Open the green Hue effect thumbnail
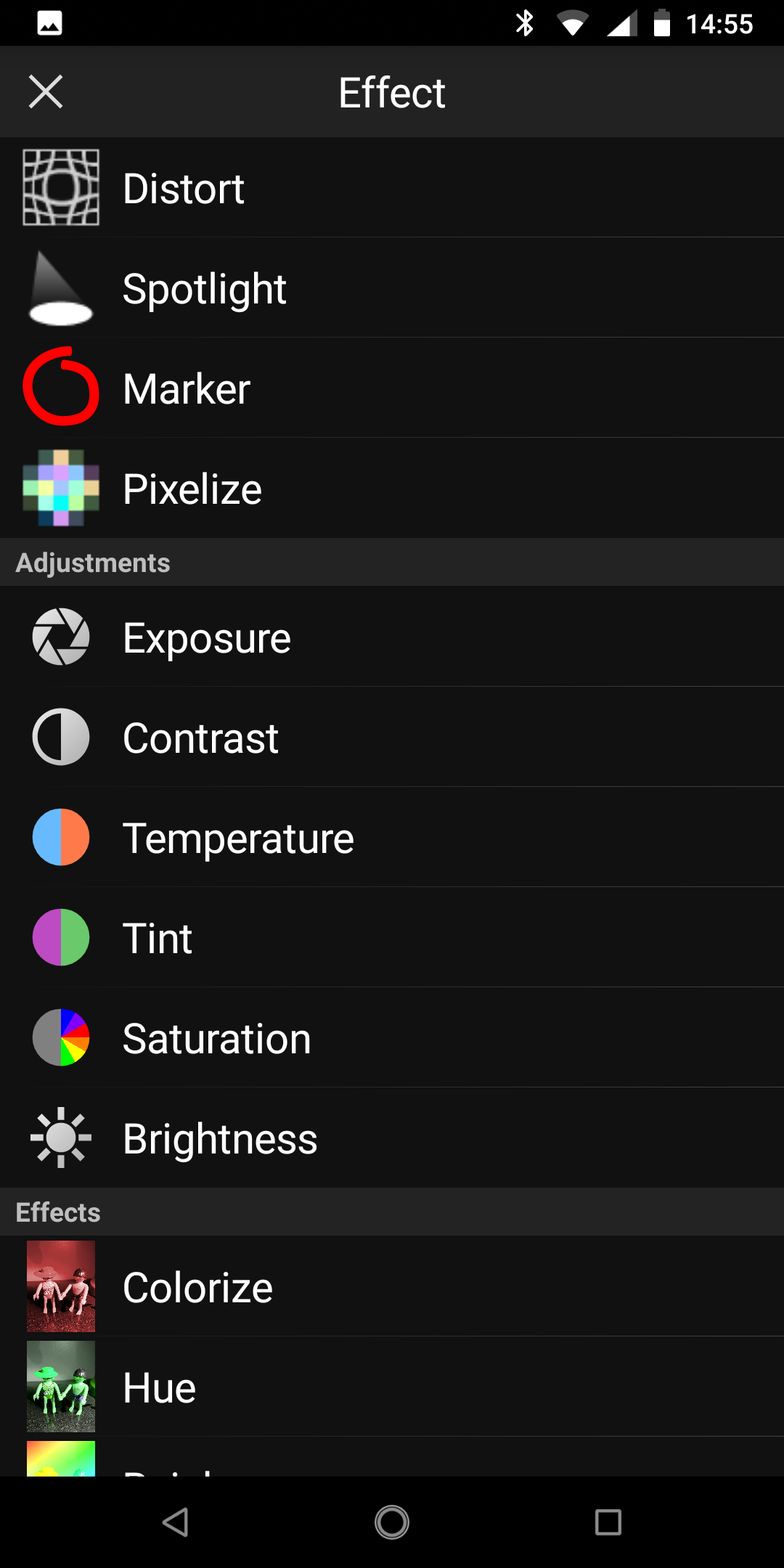 pos(61,1387)
